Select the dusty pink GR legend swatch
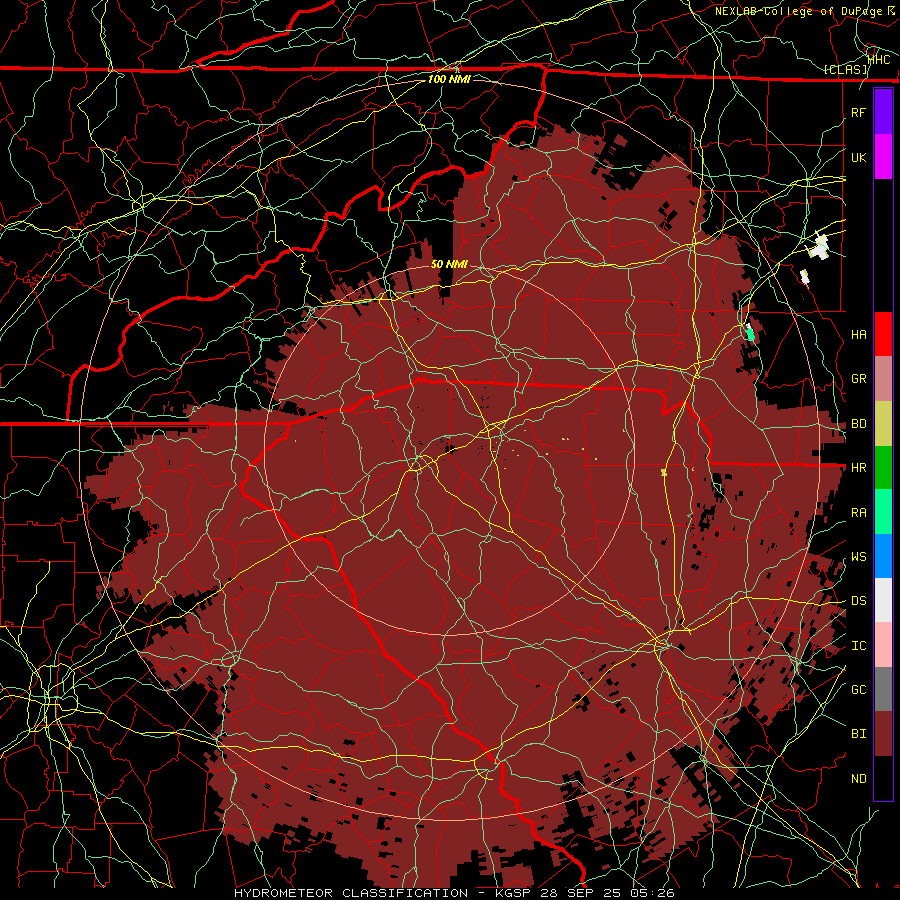900x900 pixels. (883, 378)
